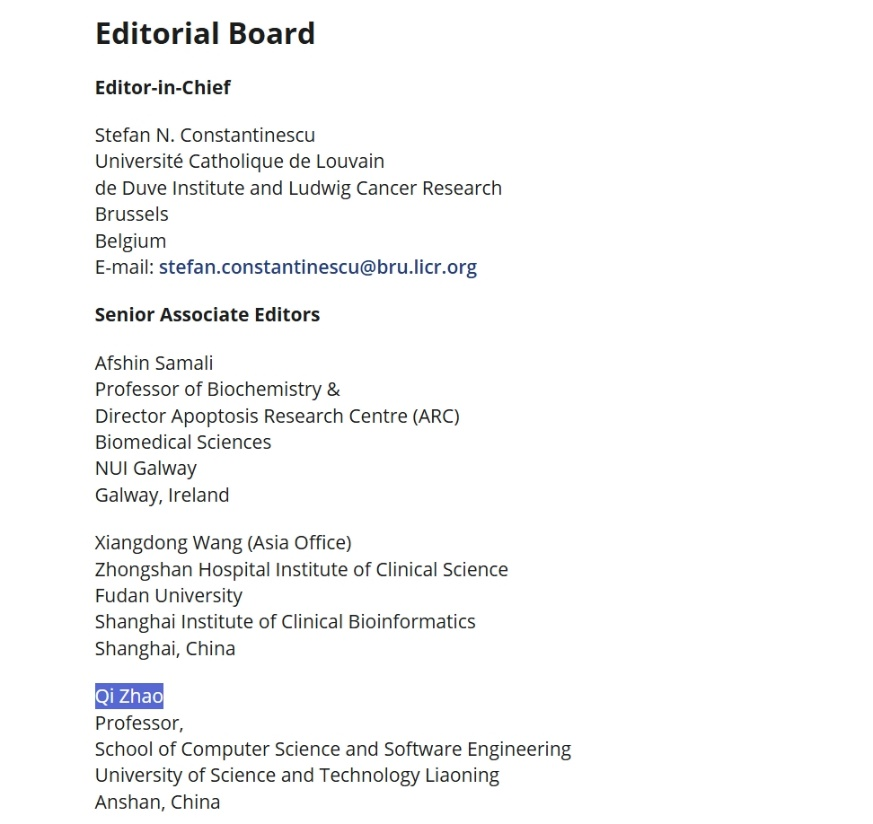Screen dimensions: 873x824
Task: Click the Zhongshan Hospital Institute line
Action: click(x=301, y=570)
